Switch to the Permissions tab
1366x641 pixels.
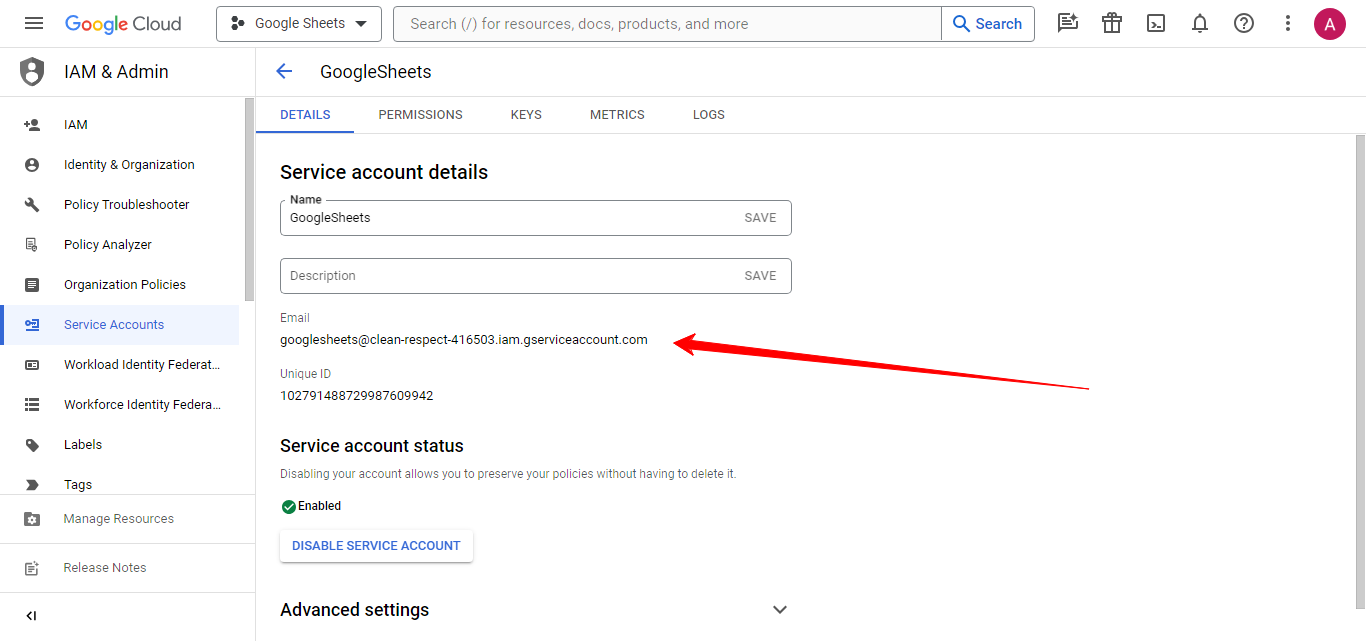[420, 115]
